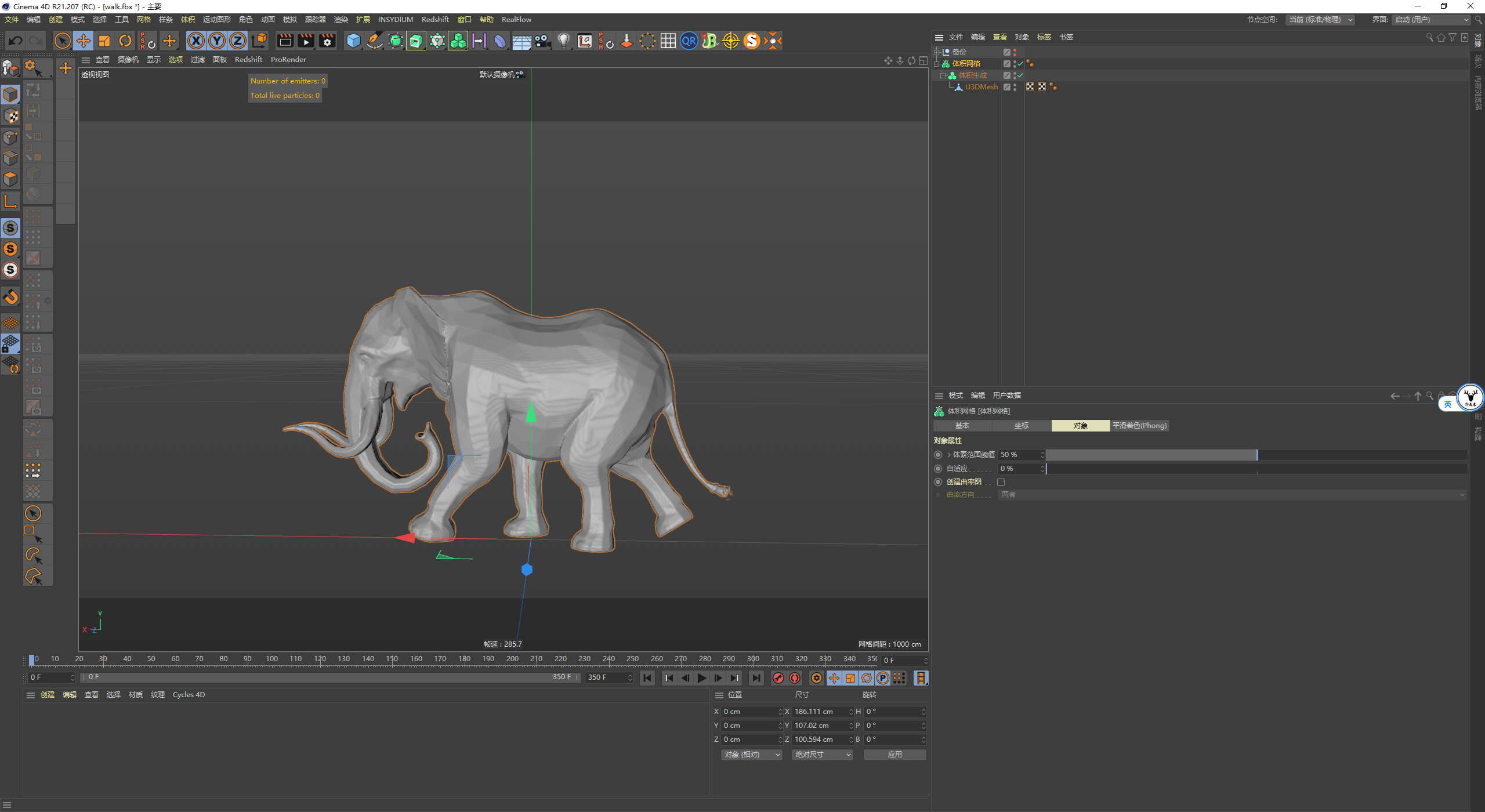This screenshot has height=812, width=1485.
Task: Select the Rotate tool icon
Action: tap(125, 41)
